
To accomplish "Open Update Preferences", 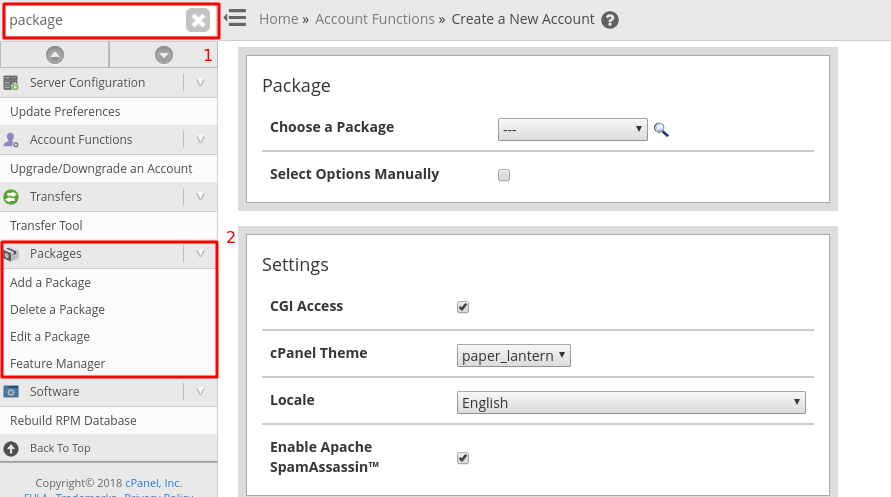I will coord(65,112).
